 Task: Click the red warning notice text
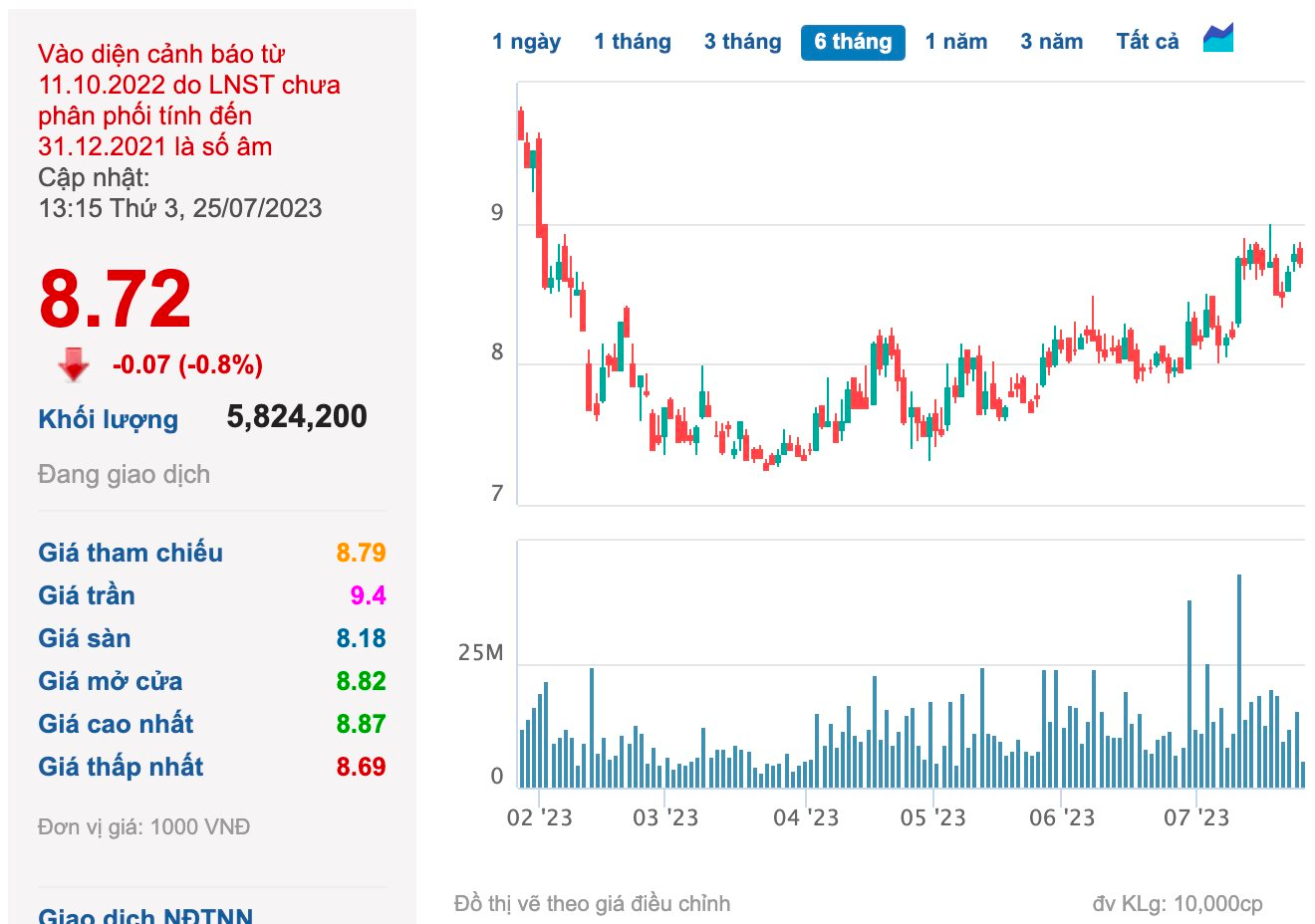[x=189, y=100]
